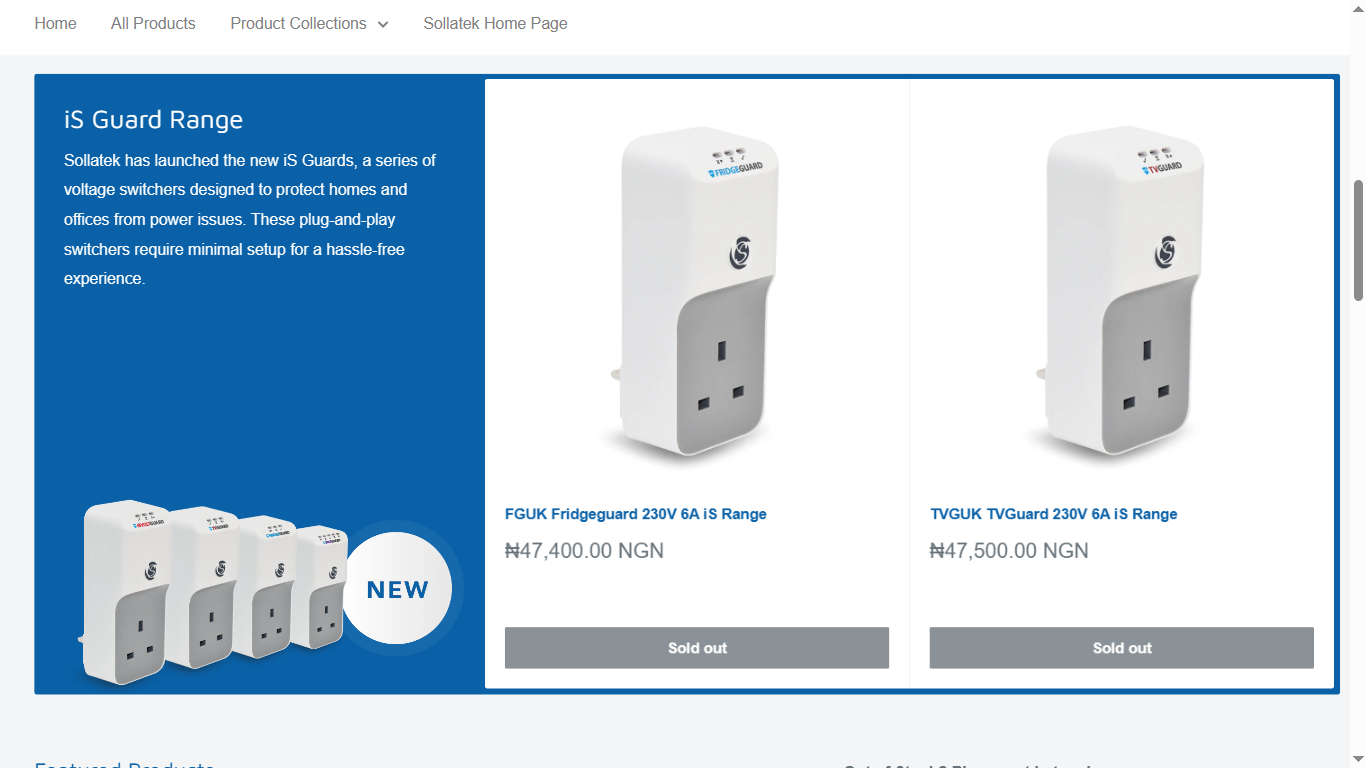Image resolution: width=1366 pixels, height=768 pixels.
Task: Click the Sold out button under Fridgeguard
Action: coord(697,648)
